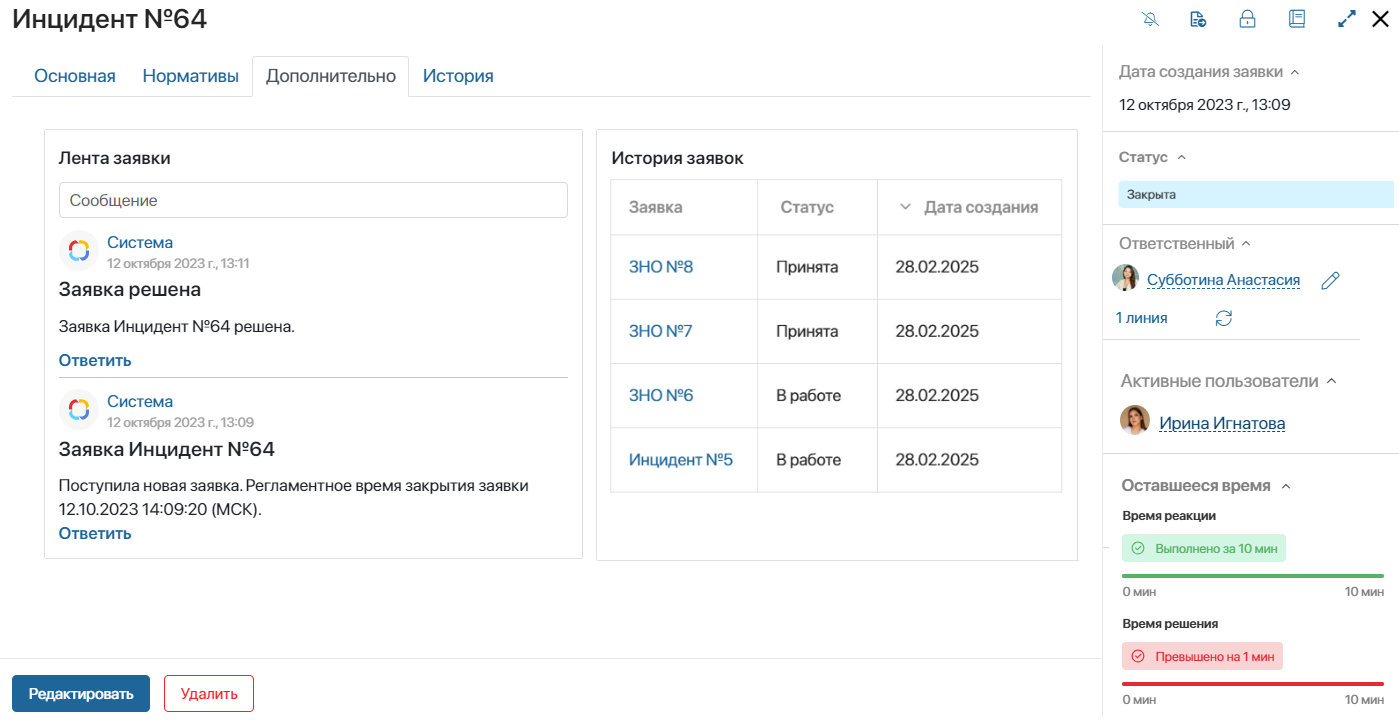Collapse the Ответственный section
The height and width of the screenshot is (721, 1399).
(1246, 244)
